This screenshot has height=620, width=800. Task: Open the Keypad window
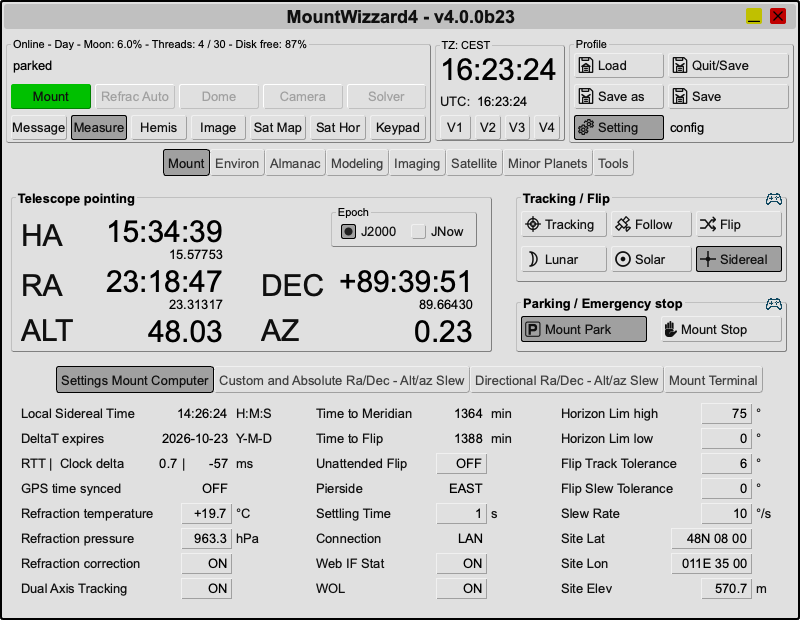click(397, 128)
